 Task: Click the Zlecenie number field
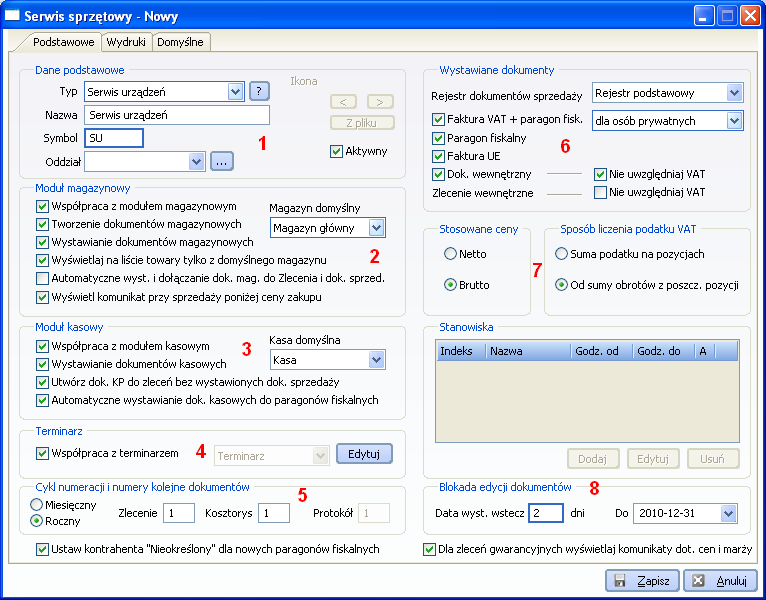coord(179,514)
